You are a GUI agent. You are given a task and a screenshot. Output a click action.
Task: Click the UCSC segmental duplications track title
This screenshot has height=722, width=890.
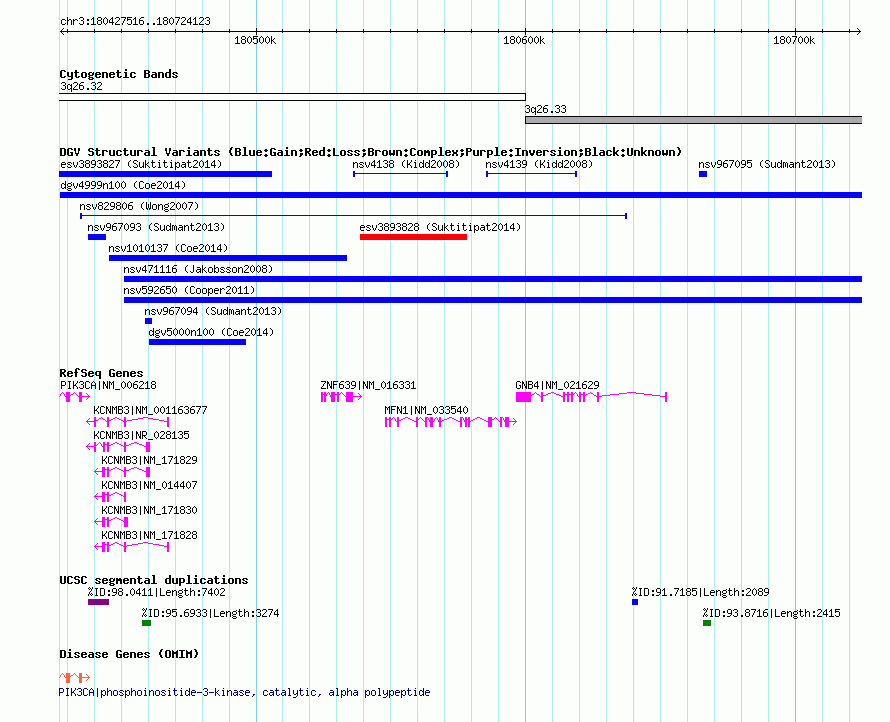coord(154,580)
